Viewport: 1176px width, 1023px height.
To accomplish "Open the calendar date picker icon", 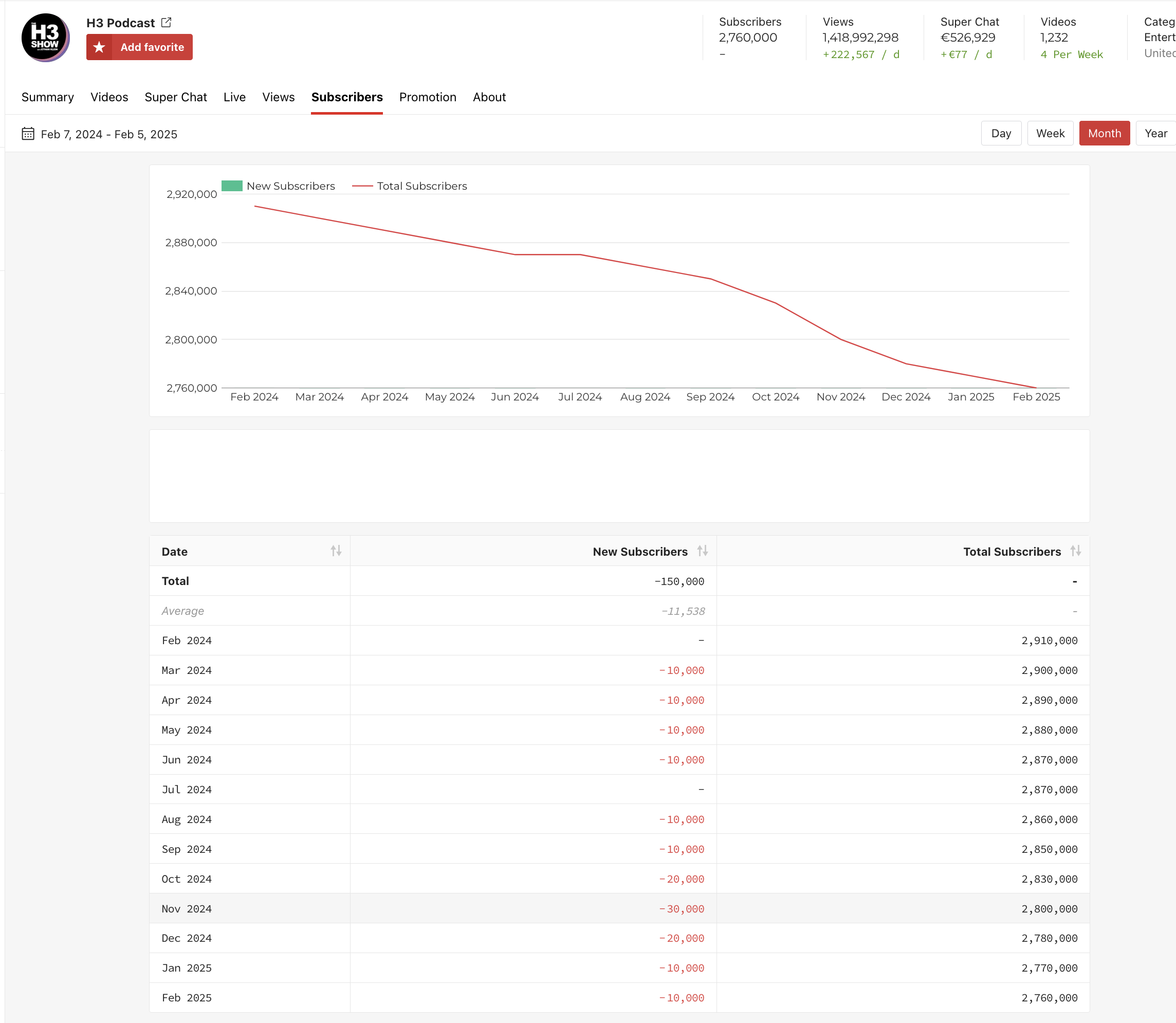I will [x=28, y=134].
